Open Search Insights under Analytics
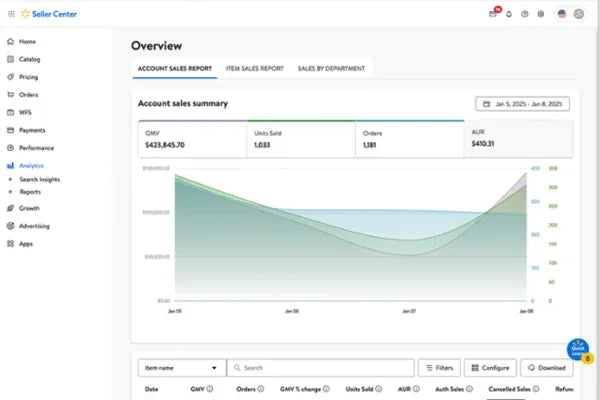The width and height of the screenshot is (600, 400). (40, 180)
